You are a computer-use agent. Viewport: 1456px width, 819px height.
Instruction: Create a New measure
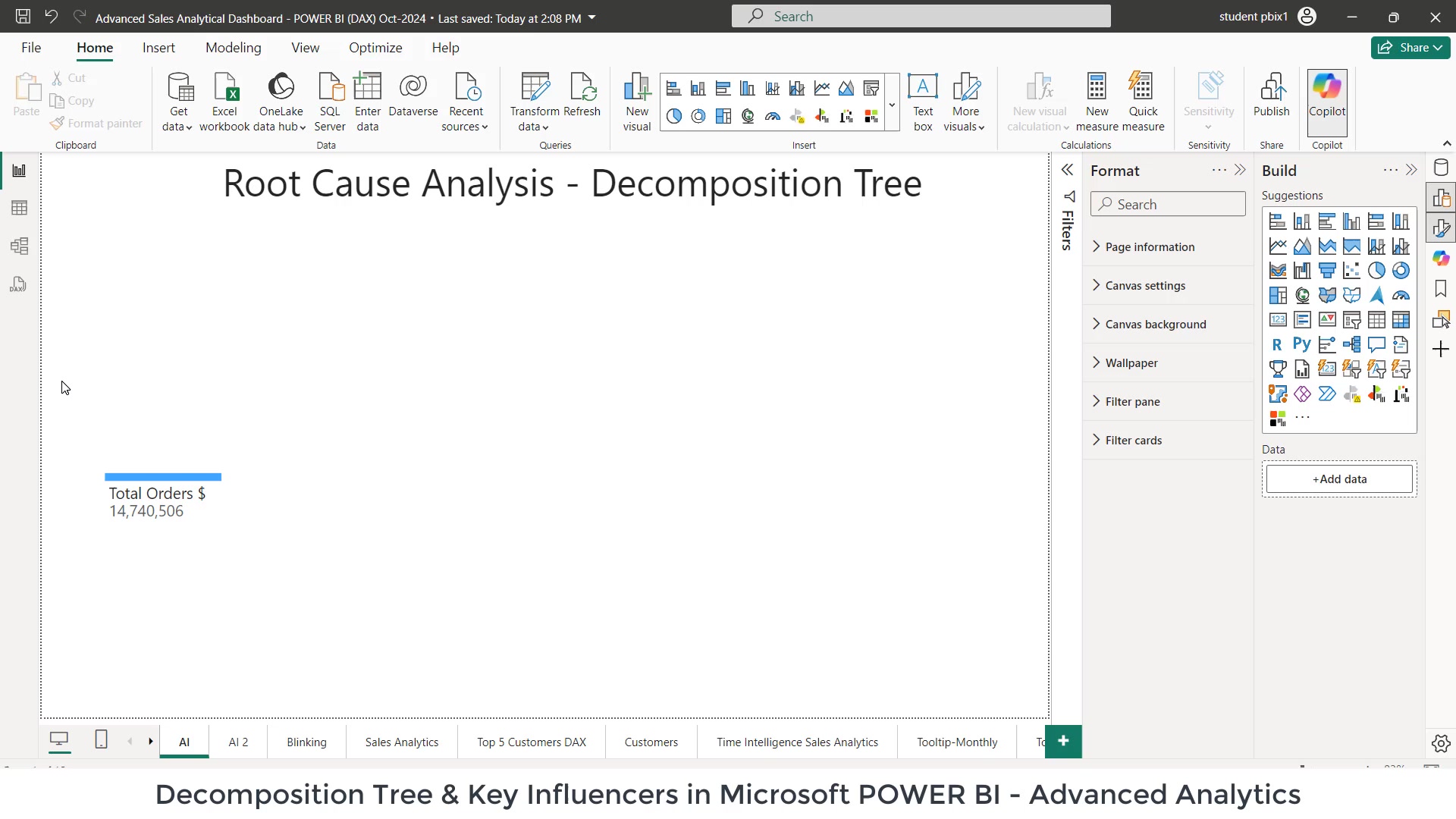coord(1097,102)
